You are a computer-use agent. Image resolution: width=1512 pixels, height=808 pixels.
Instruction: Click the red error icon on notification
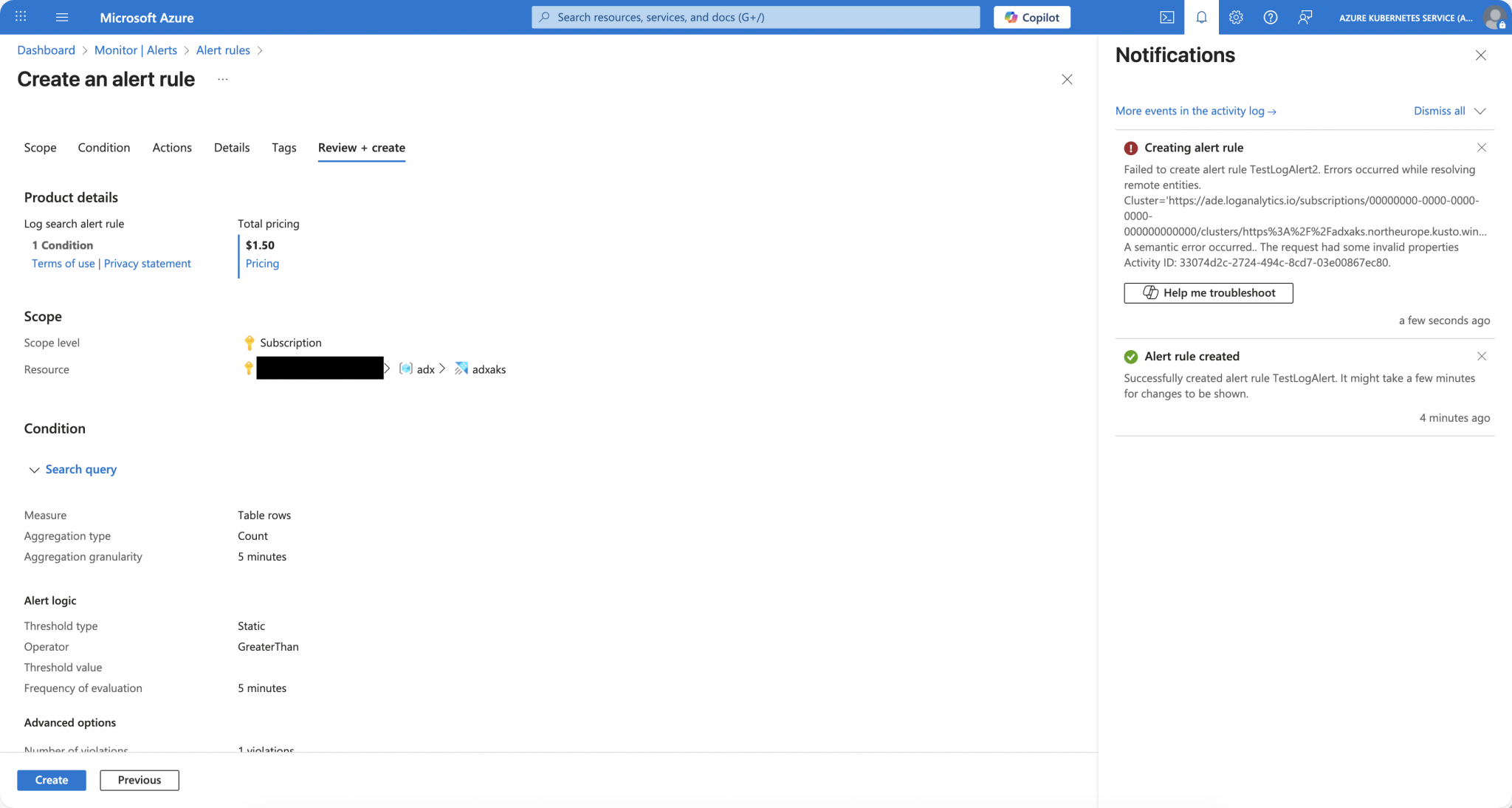[x=1130, y=148]
